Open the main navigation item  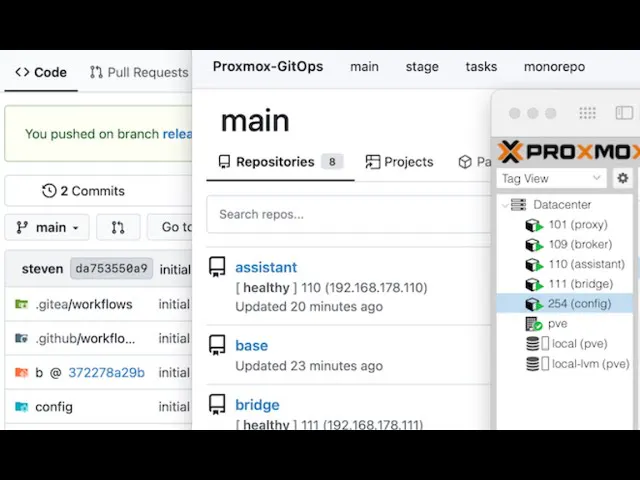coord(364,67)
